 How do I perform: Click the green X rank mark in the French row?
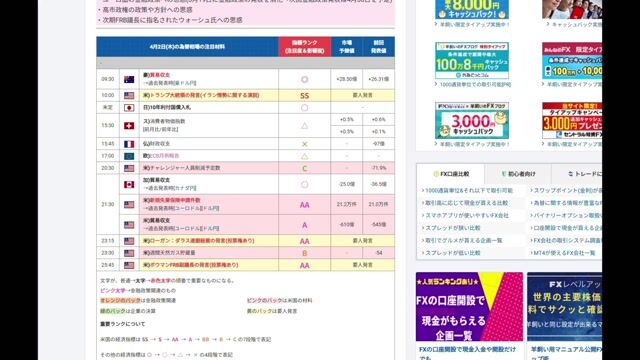[304, 144]
